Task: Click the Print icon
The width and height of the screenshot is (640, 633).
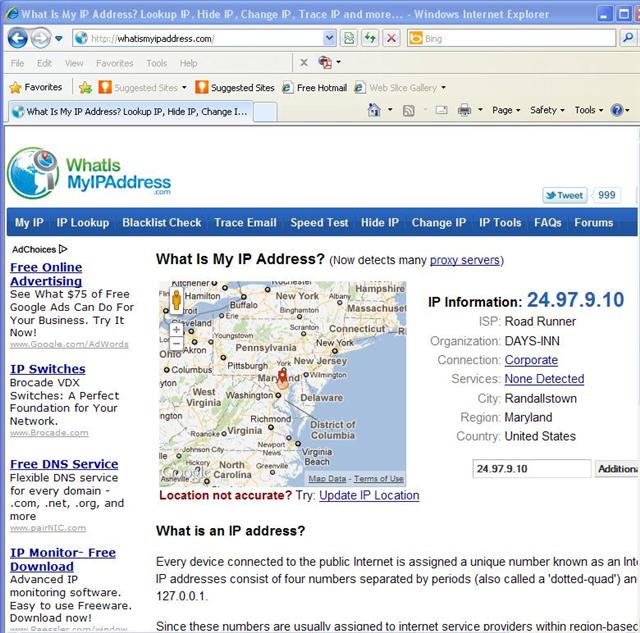Action: tap(464, 110)
